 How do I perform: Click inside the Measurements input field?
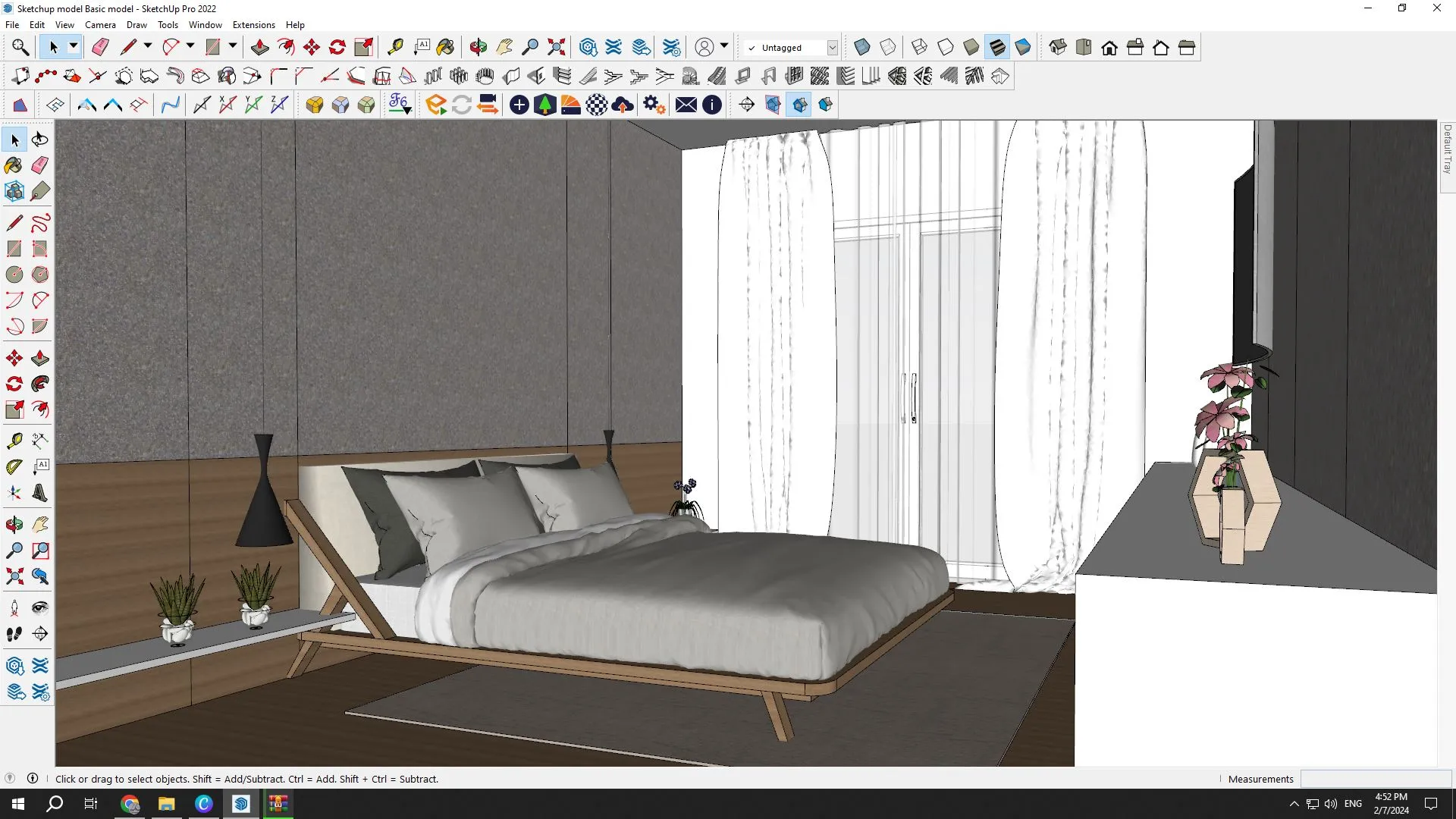click(1376, 778)
